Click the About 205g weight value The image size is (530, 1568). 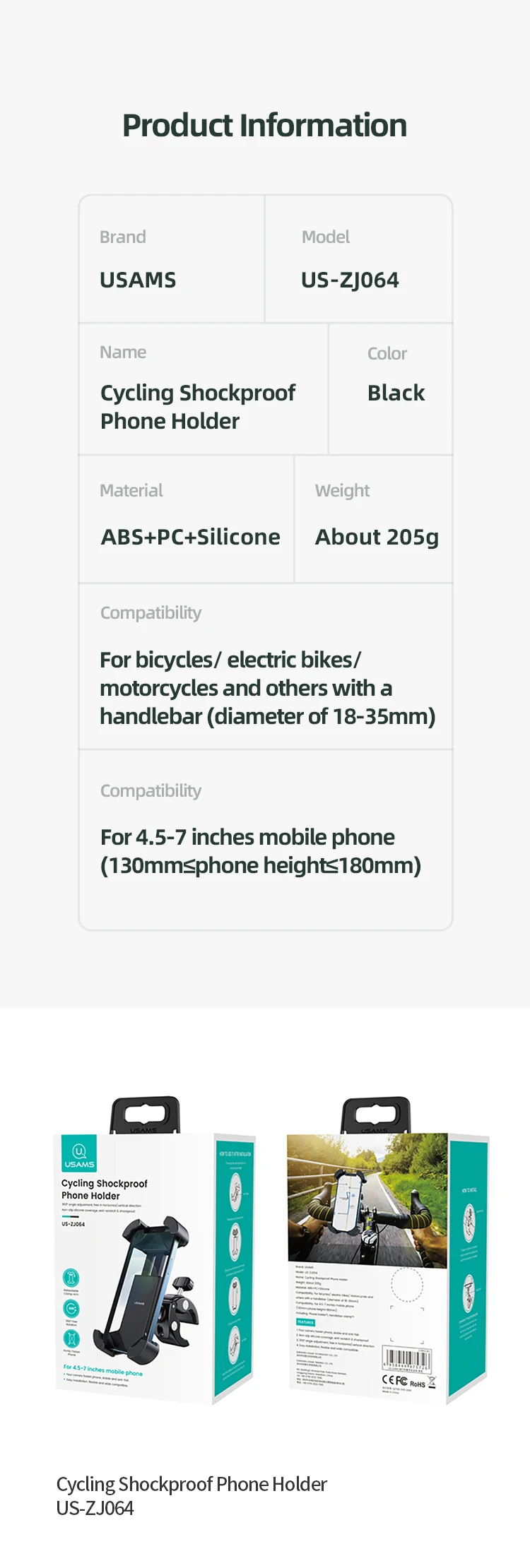click(x=377, y=537)
